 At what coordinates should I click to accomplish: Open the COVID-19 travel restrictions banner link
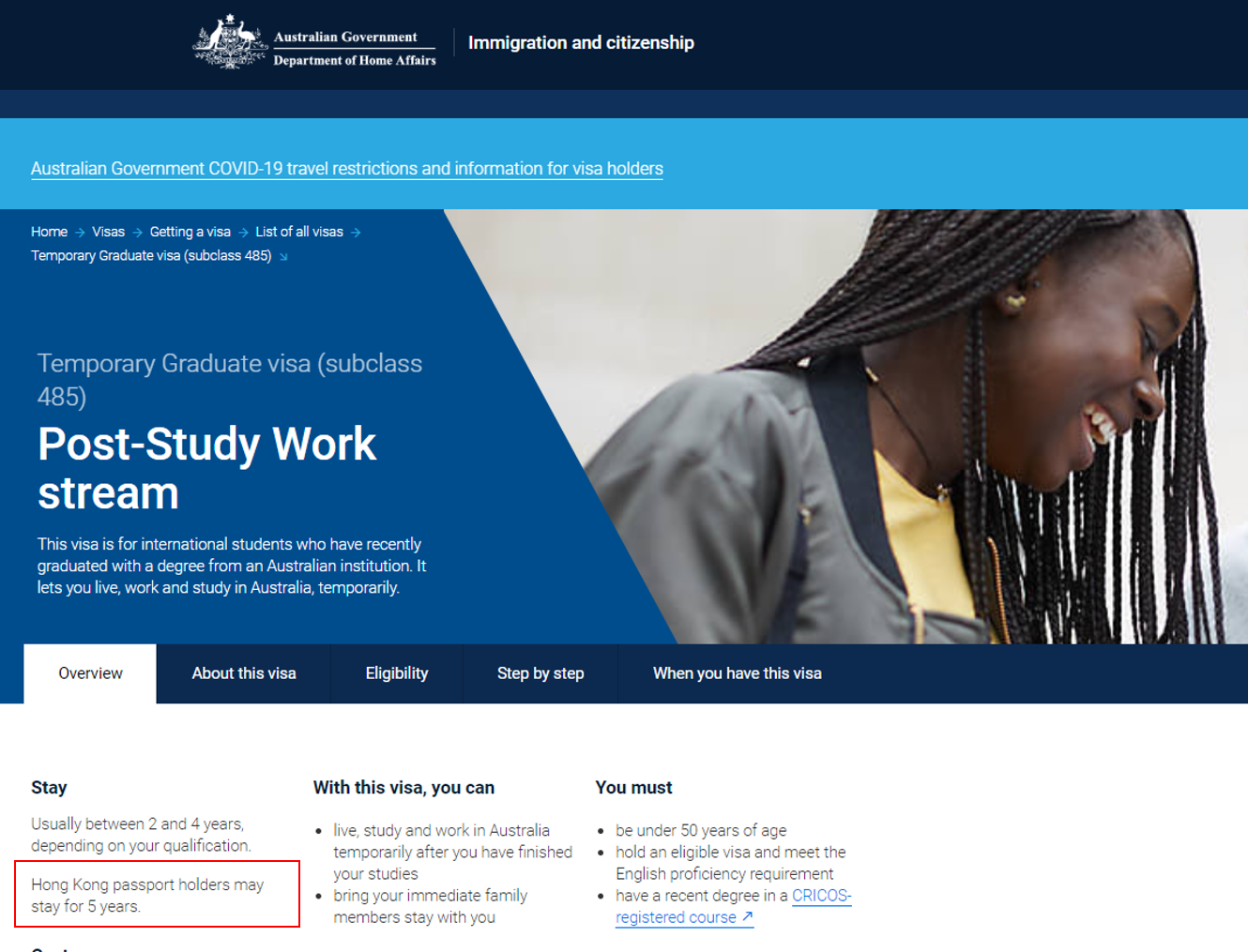pos(346,169)
